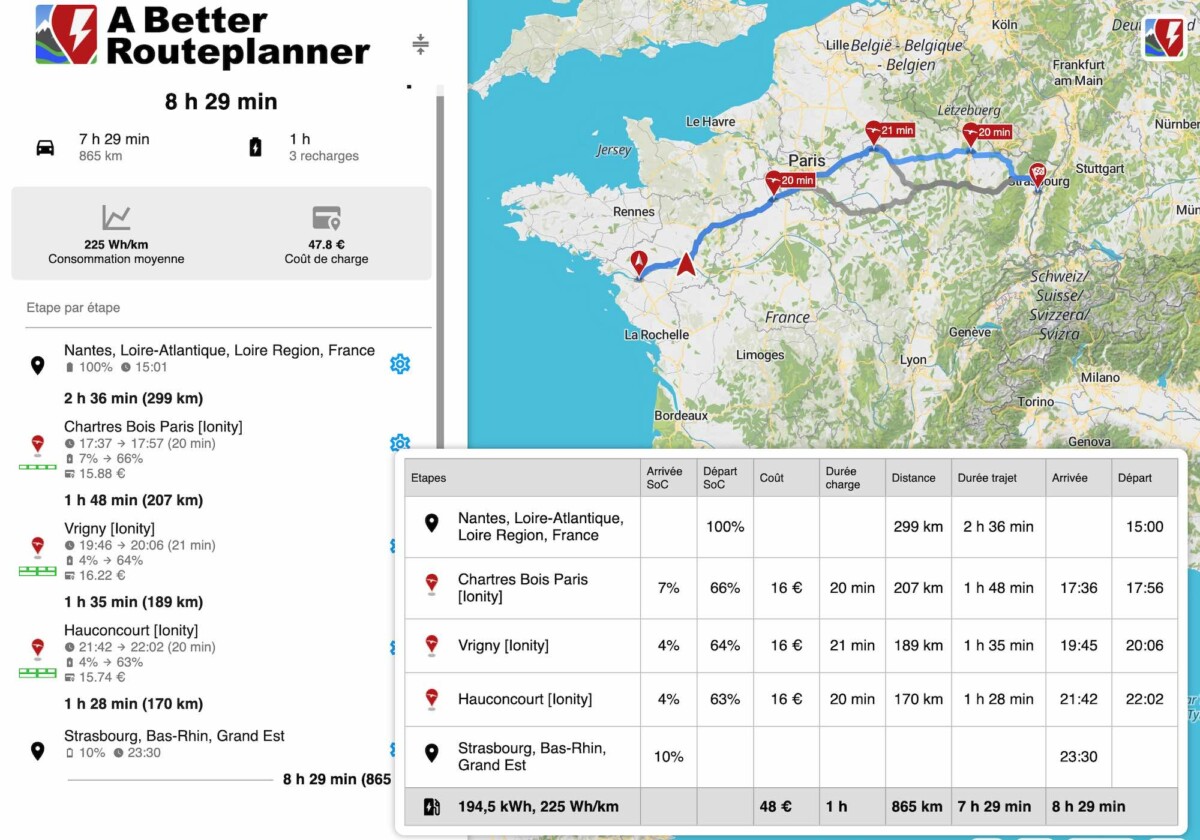Click the charging station icon in table total row
The width and height of the screenshot is (1200, 840).
431,806
